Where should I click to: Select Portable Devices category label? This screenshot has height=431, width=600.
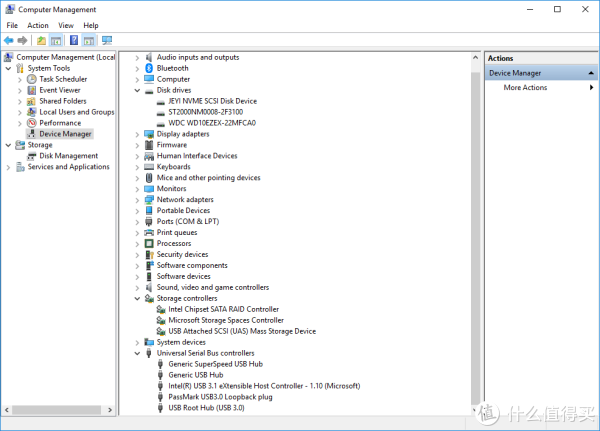coord(183,211)
